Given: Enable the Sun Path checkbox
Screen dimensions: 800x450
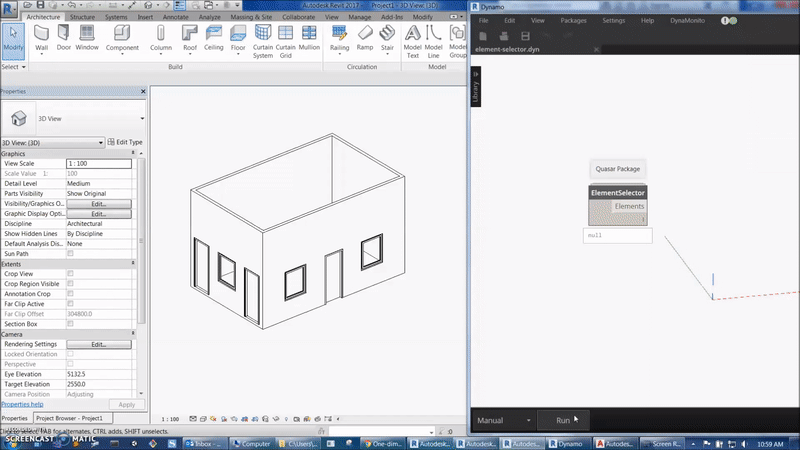Looking at the screenshot, I should coord(70,254).
